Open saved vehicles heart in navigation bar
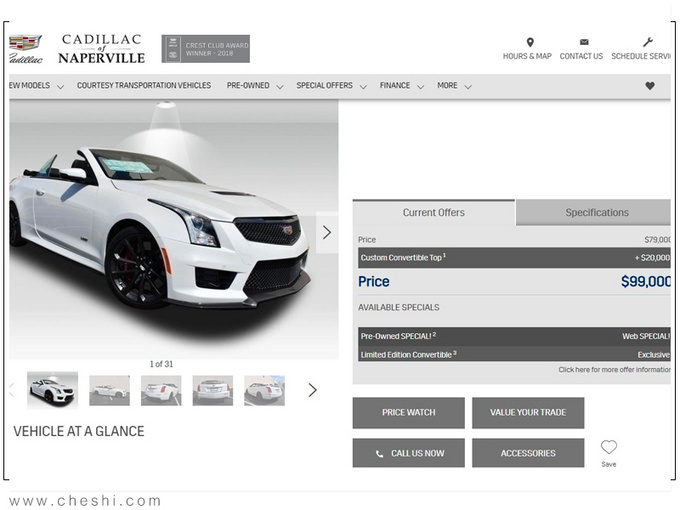This screenshot has height=510, width=680. point(650,86)
